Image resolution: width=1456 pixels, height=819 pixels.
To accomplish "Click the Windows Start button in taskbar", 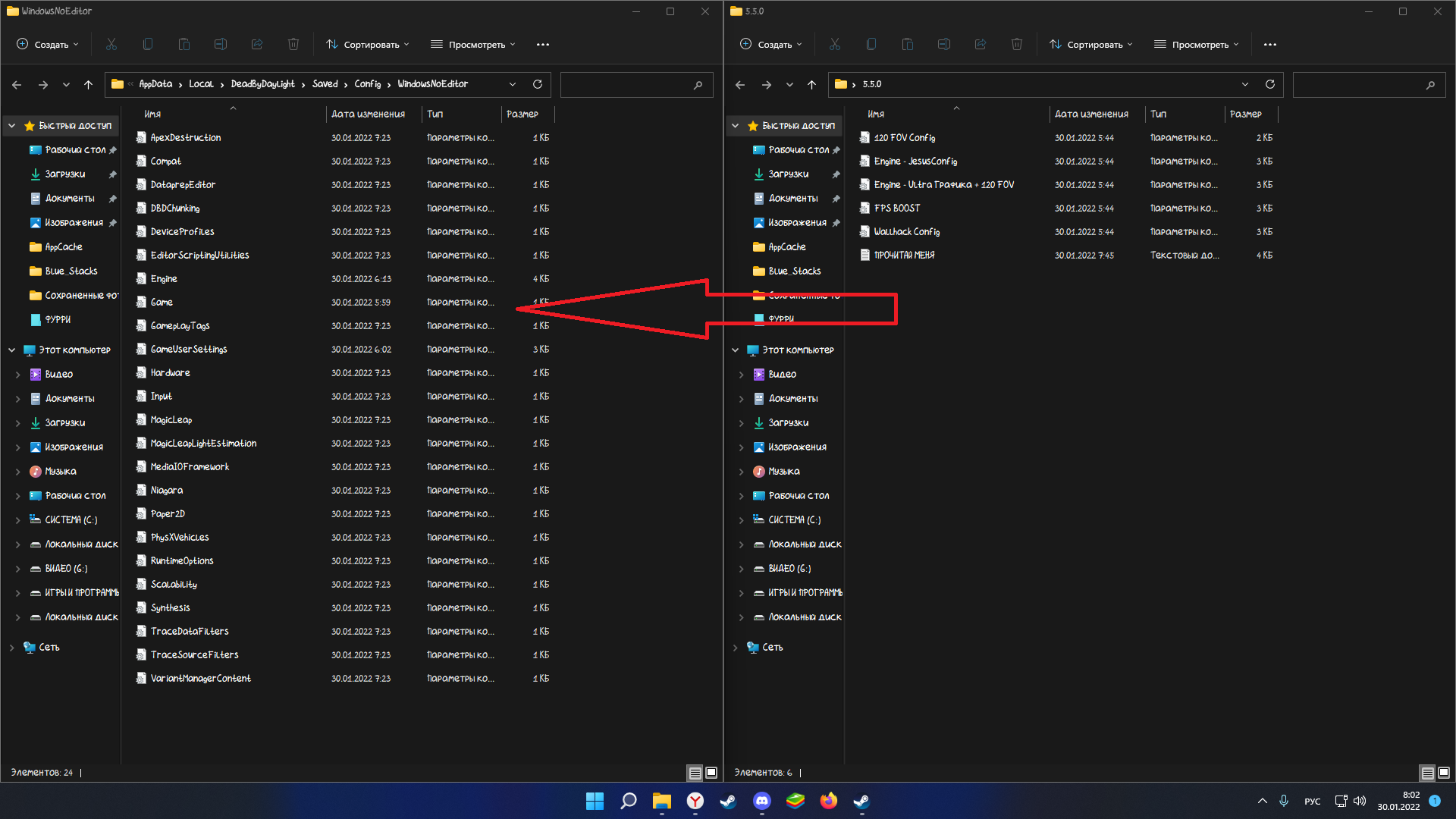I will [595, 801].
